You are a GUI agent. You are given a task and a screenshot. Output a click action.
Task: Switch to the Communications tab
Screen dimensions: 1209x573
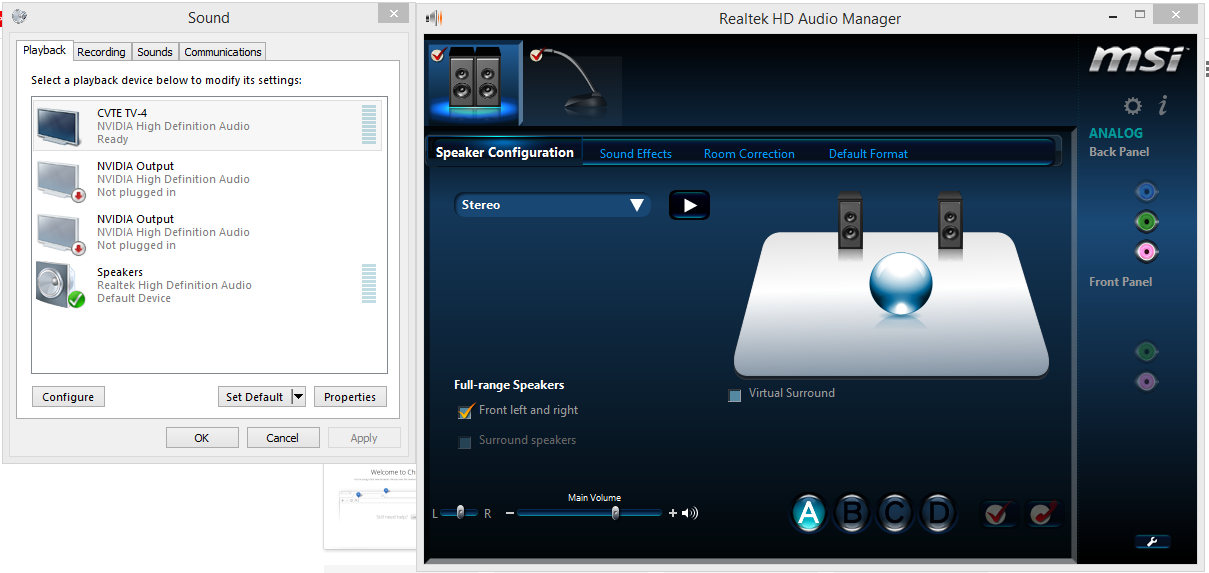click(x=223, y=52)
